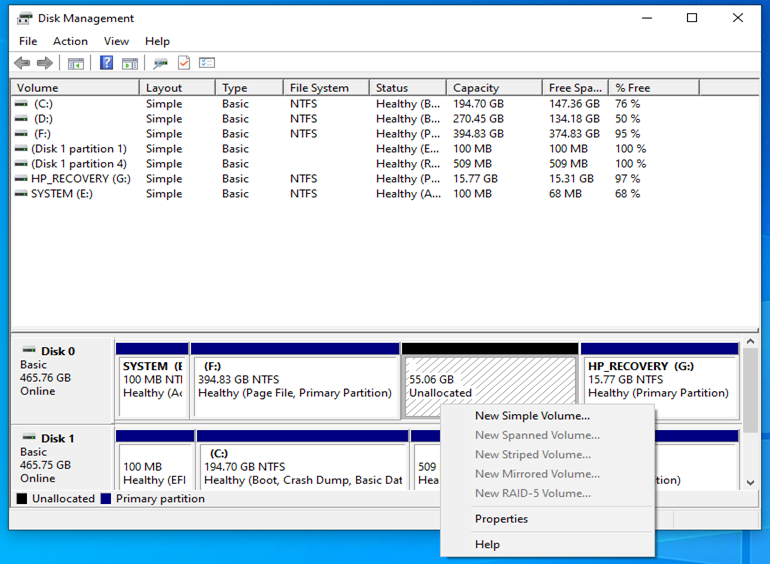Screen dimensions: 770x564
Task: Click the Show/Hide Console Tree icon
Action: pyautogui.click(x=75, y=63)
